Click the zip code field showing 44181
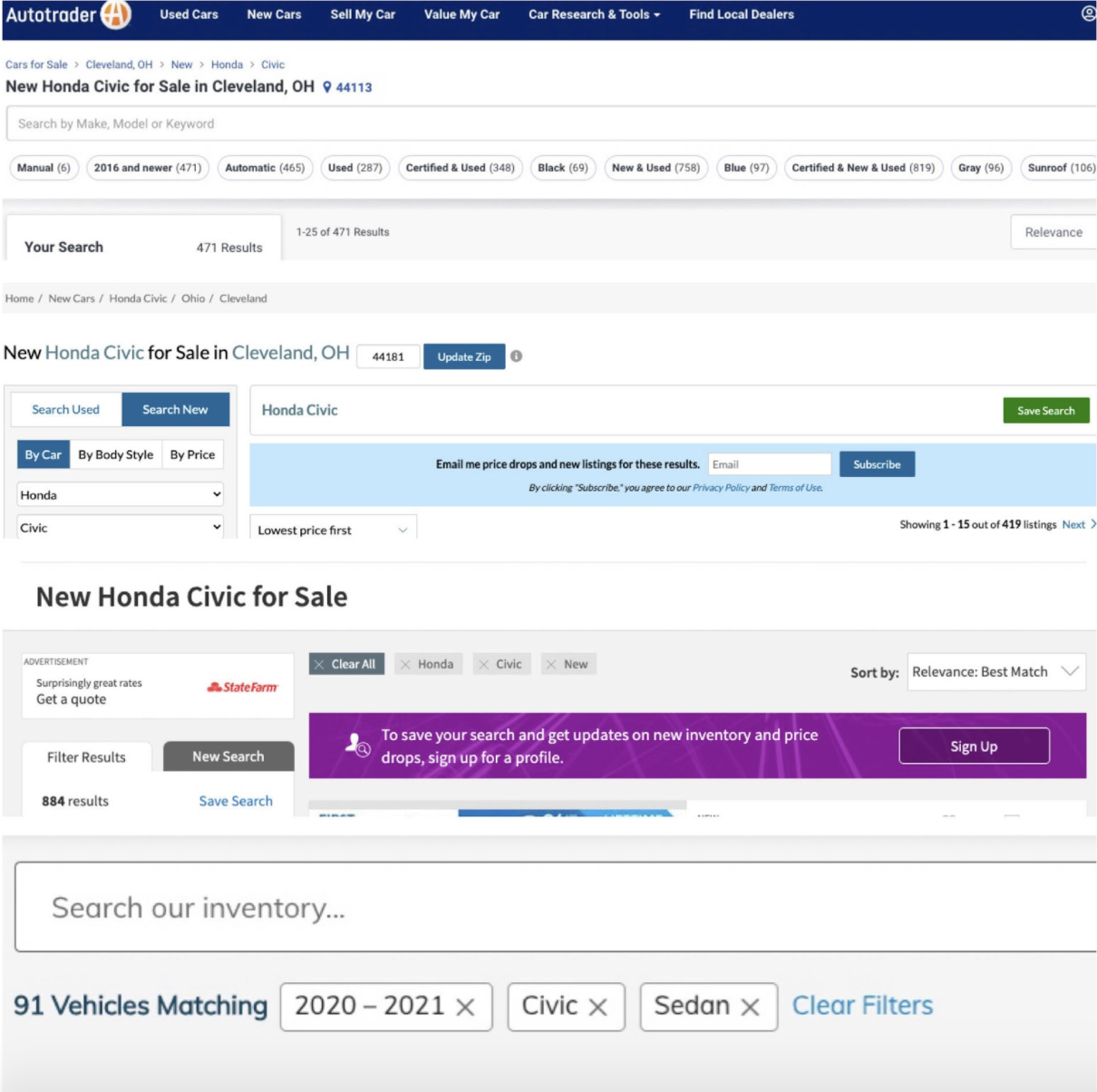Image resolution: width=1097 pixels, height=1092 pixels. pyautogui.click(x=388, y=356)
